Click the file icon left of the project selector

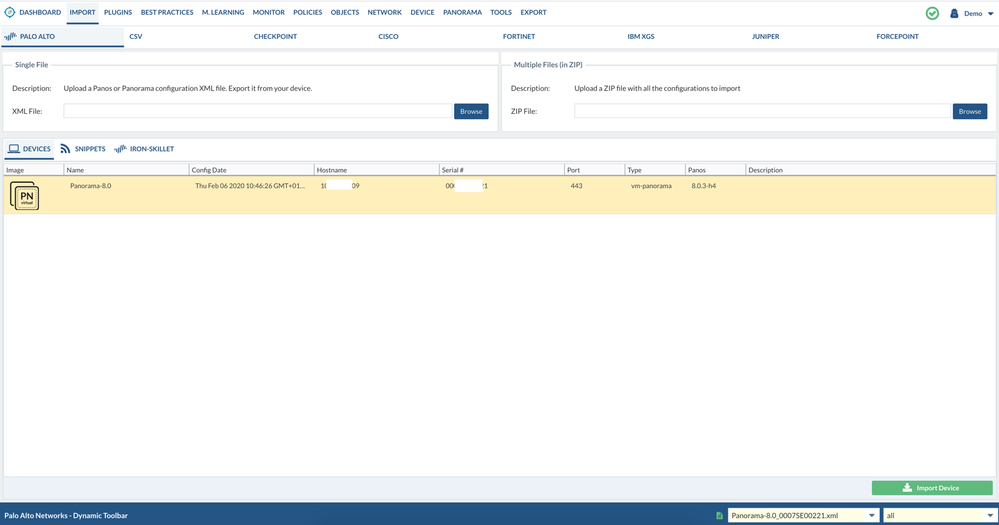coord(719,515)
